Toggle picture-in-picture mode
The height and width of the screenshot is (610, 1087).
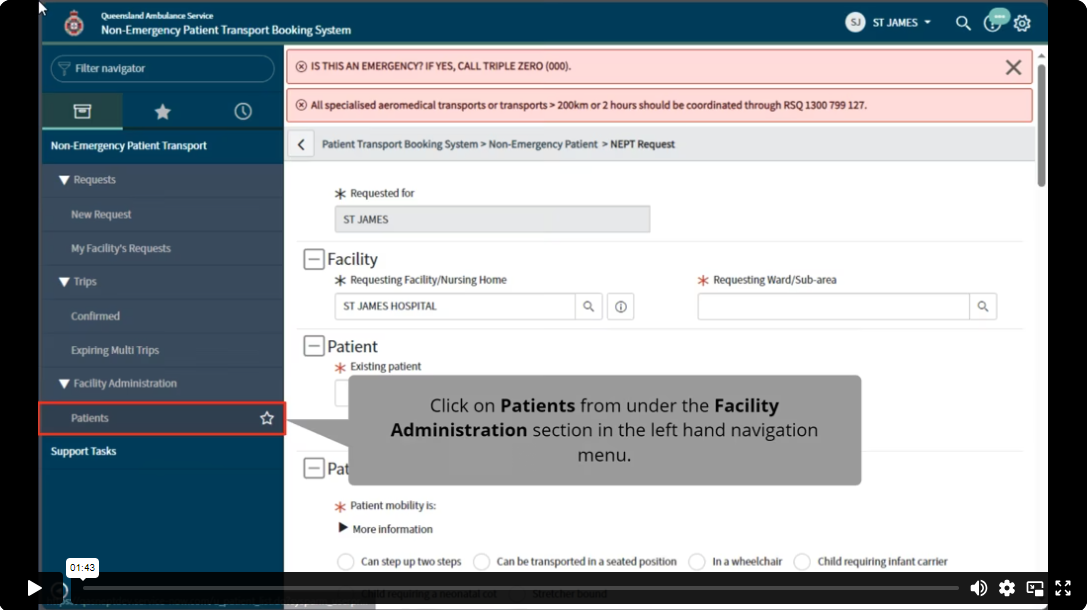point(1035,589)
